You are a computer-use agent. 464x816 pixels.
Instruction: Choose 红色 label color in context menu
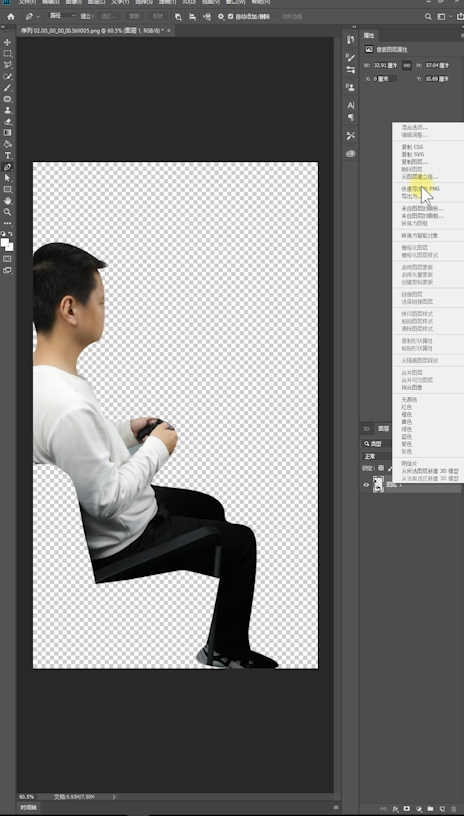tap(406, 407)
